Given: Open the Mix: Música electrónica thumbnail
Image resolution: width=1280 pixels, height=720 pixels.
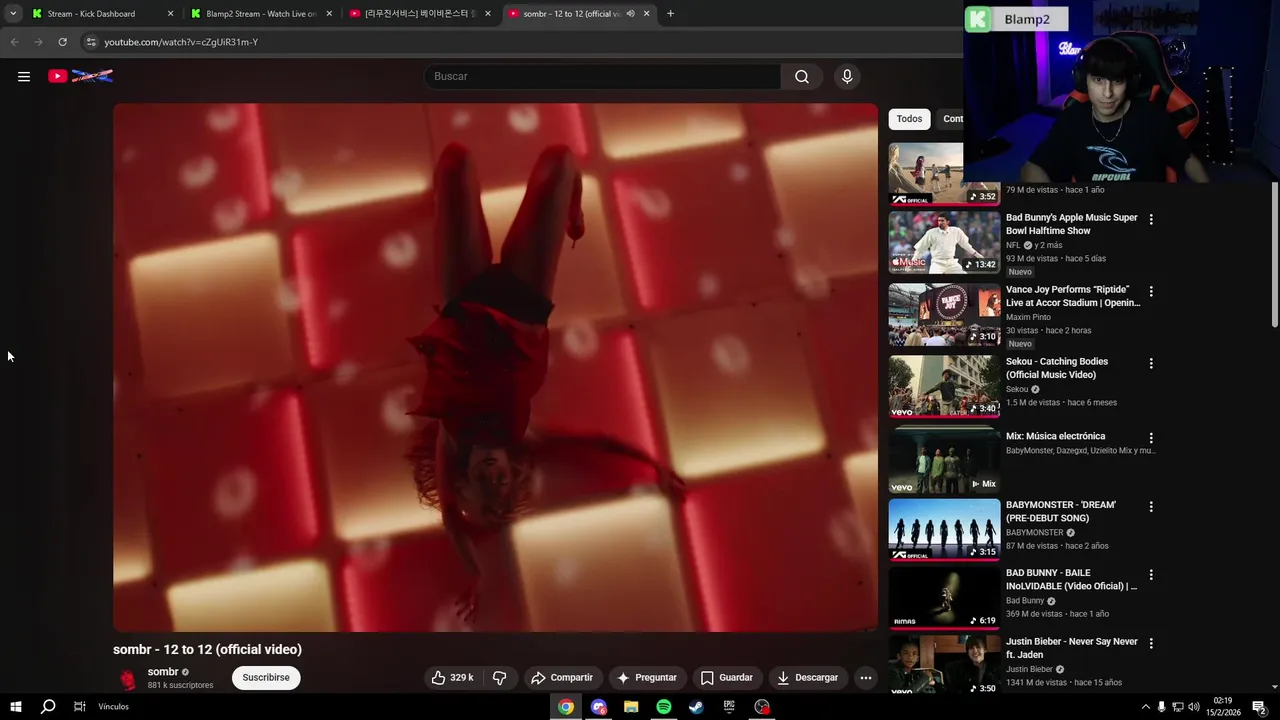Looking at the screenshot, I should pos(944,461).
